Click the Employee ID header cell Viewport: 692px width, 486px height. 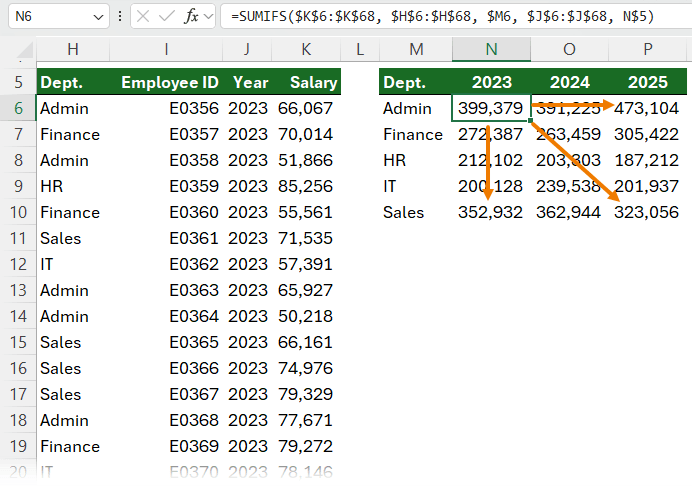[x=166, y=82]
